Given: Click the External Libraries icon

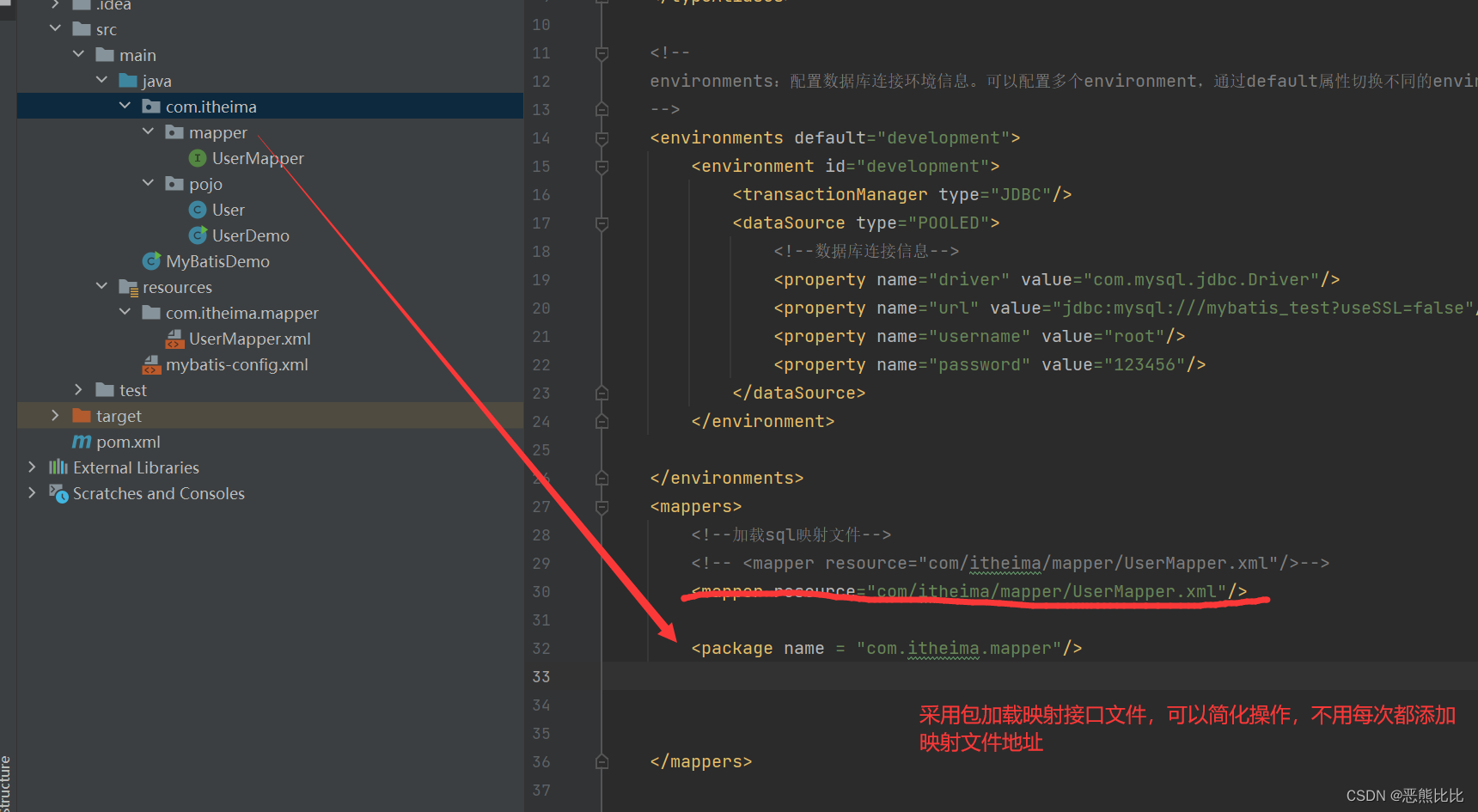Looking at the screenshot, I should click(x=58, y=467).
